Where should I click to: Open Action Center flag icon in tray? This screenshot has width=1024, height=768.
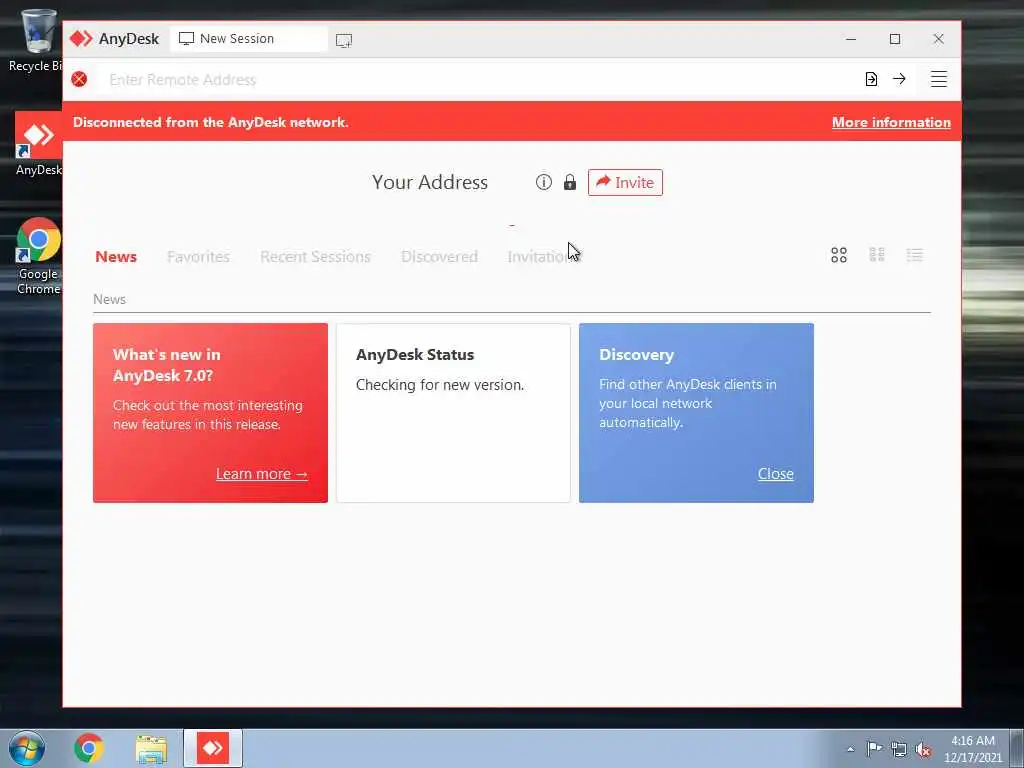pyautogui.click(x=874, y=749)
